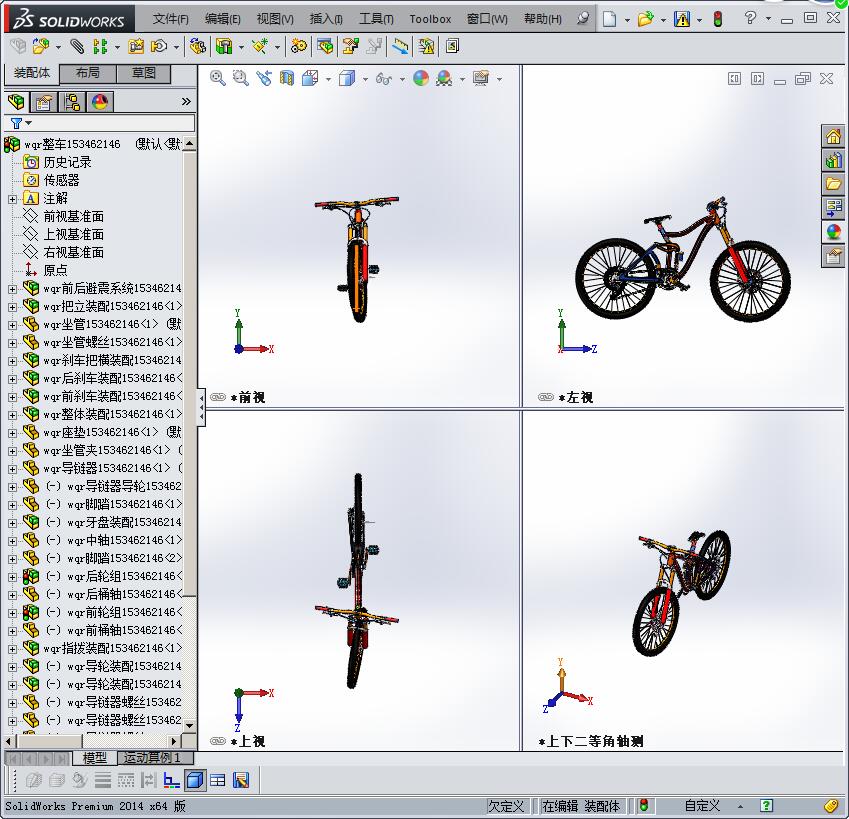The image size is (849, 819).
Task: Click the New document icon
Action: [610, 19]
